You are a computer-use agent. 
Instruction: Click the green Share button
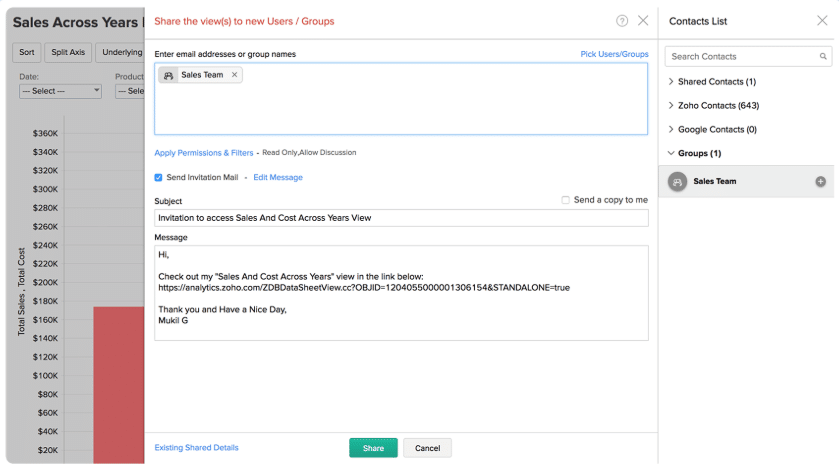373,448
